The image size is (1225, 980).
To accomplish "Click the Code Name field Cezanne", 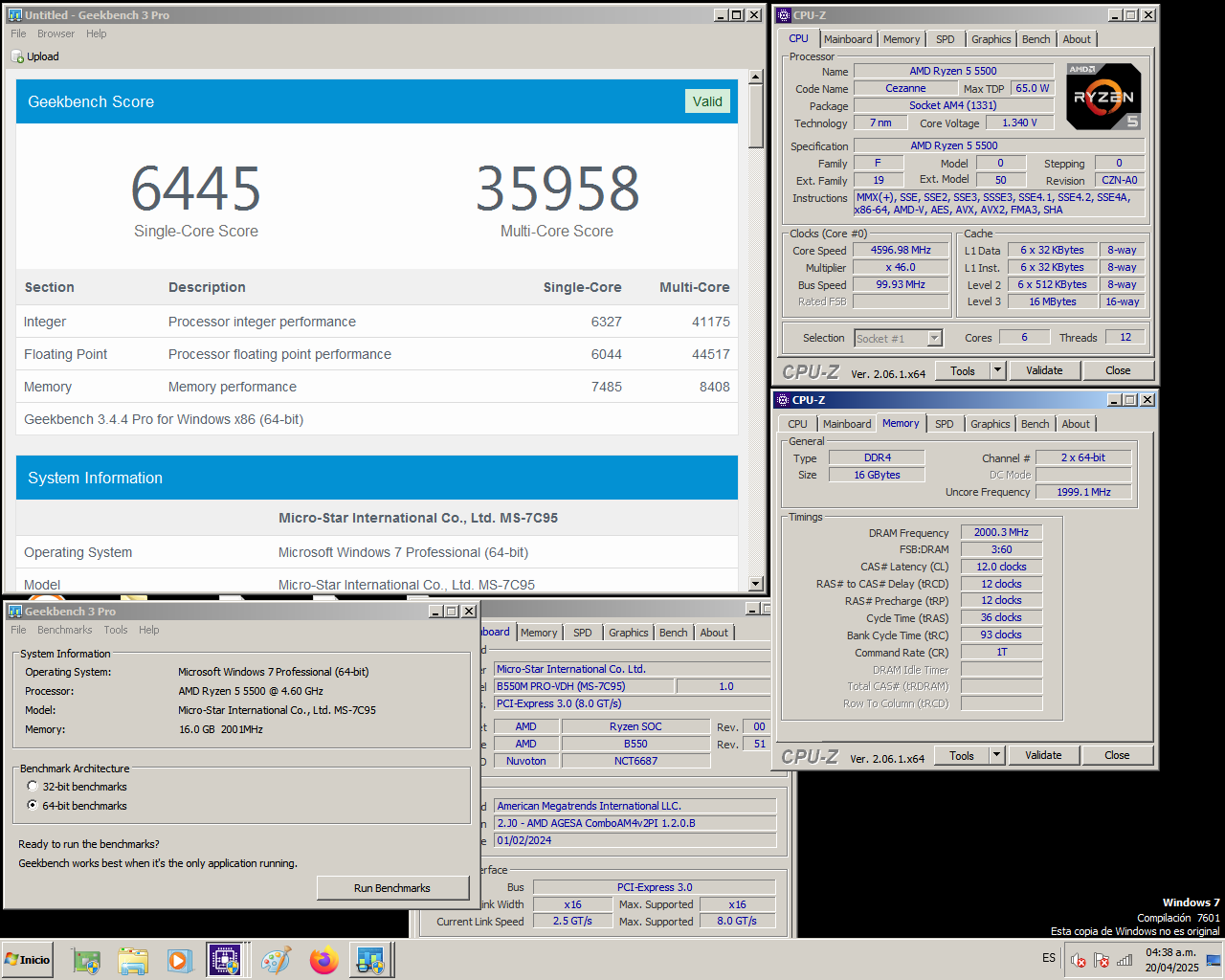I will pos(905,88).
